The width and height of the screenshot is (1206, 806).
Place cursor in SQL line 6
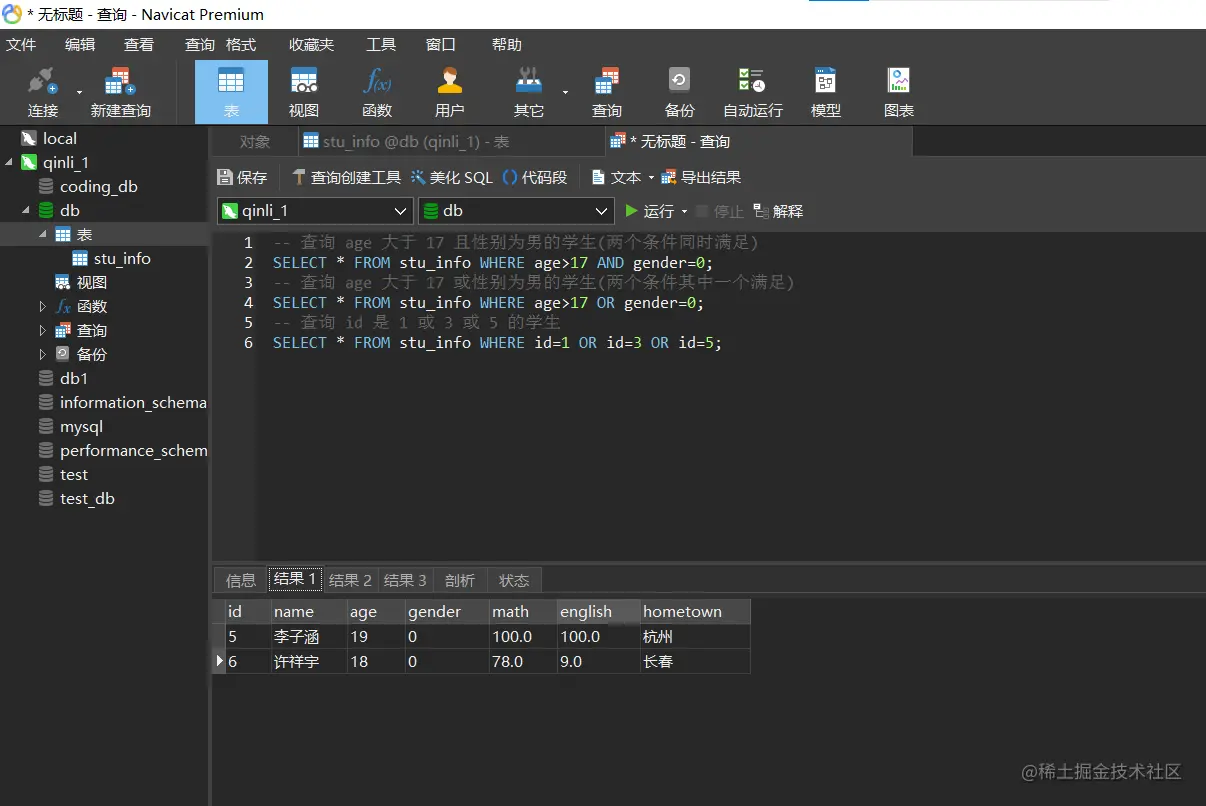497,343
